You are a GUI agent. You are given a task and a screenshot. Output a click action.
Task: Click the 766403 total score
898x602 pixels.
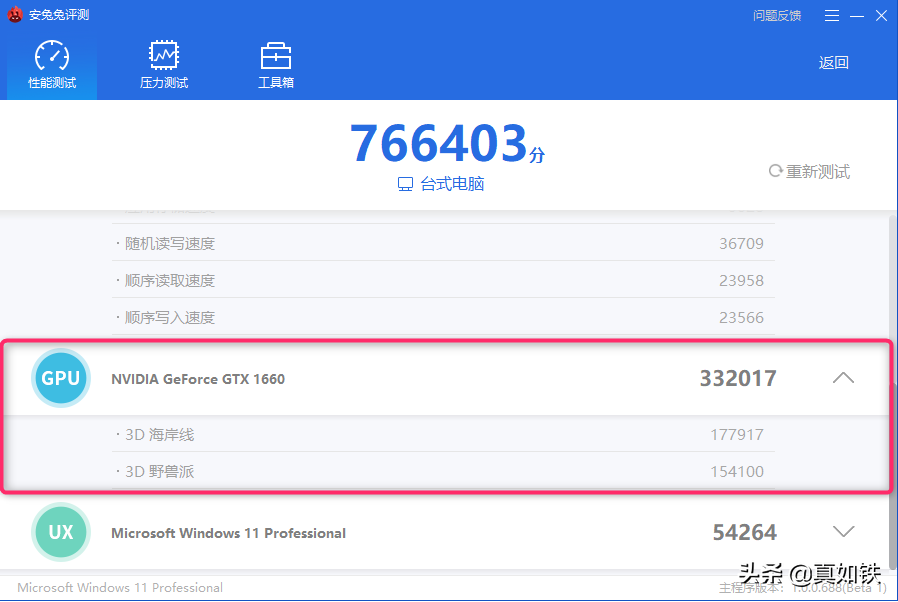pyautogui.click(x=438, y=144)
